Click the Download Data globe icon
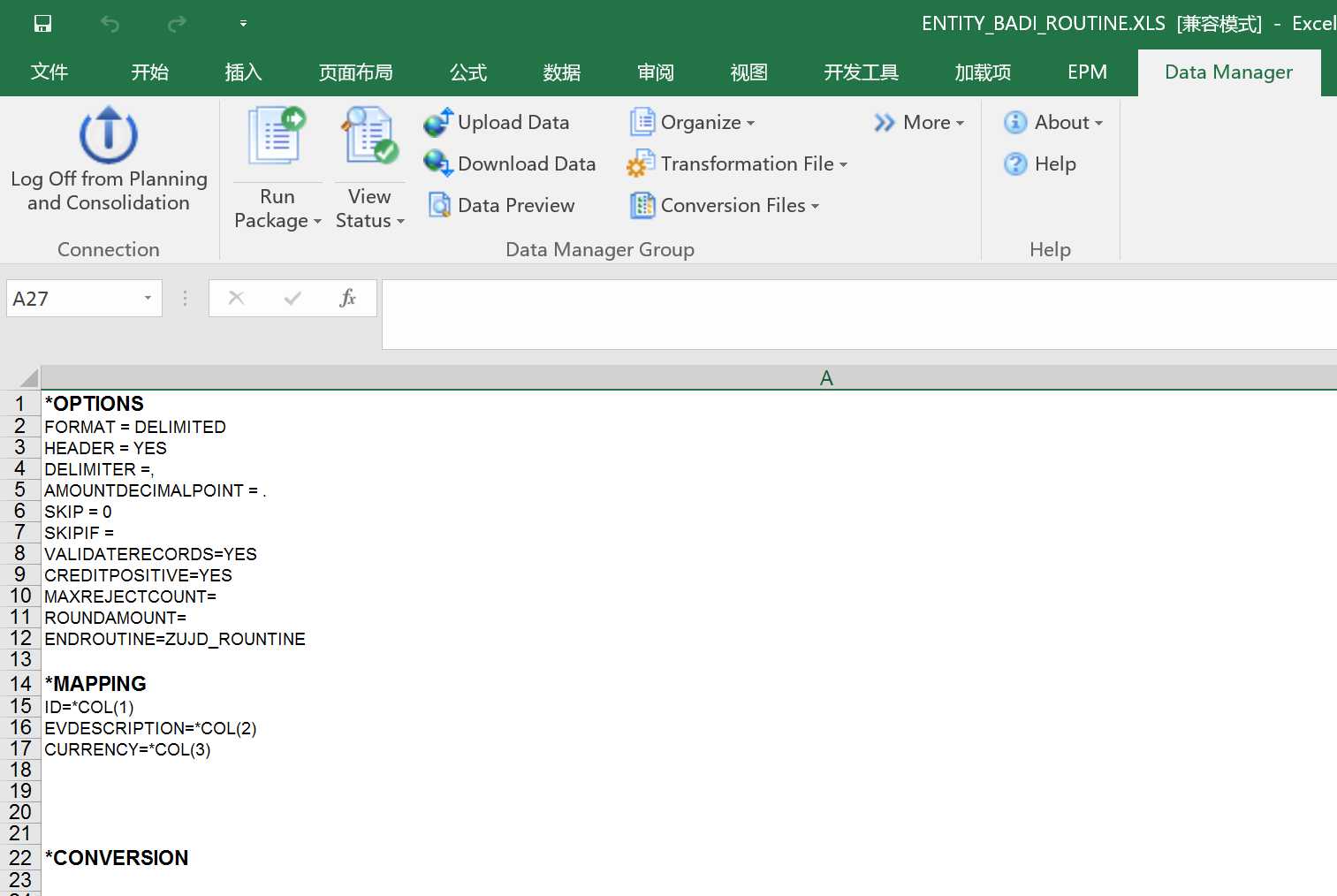 438,163
